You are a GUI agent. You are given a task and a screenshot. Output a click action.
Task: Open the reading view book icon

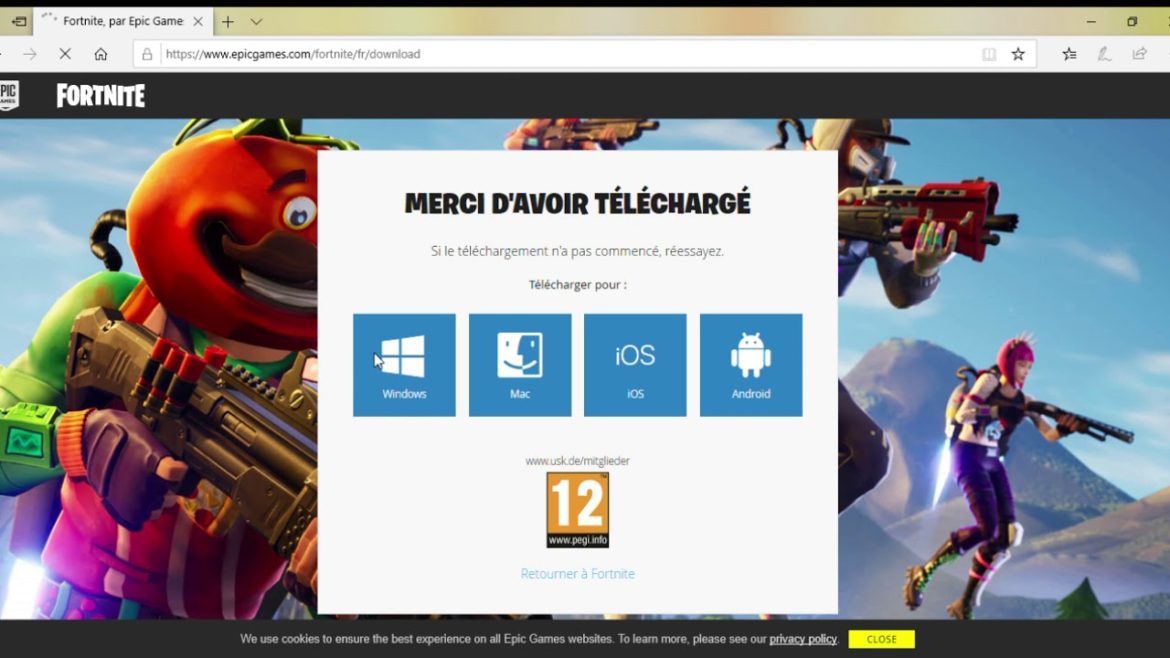tap(989, 54)
